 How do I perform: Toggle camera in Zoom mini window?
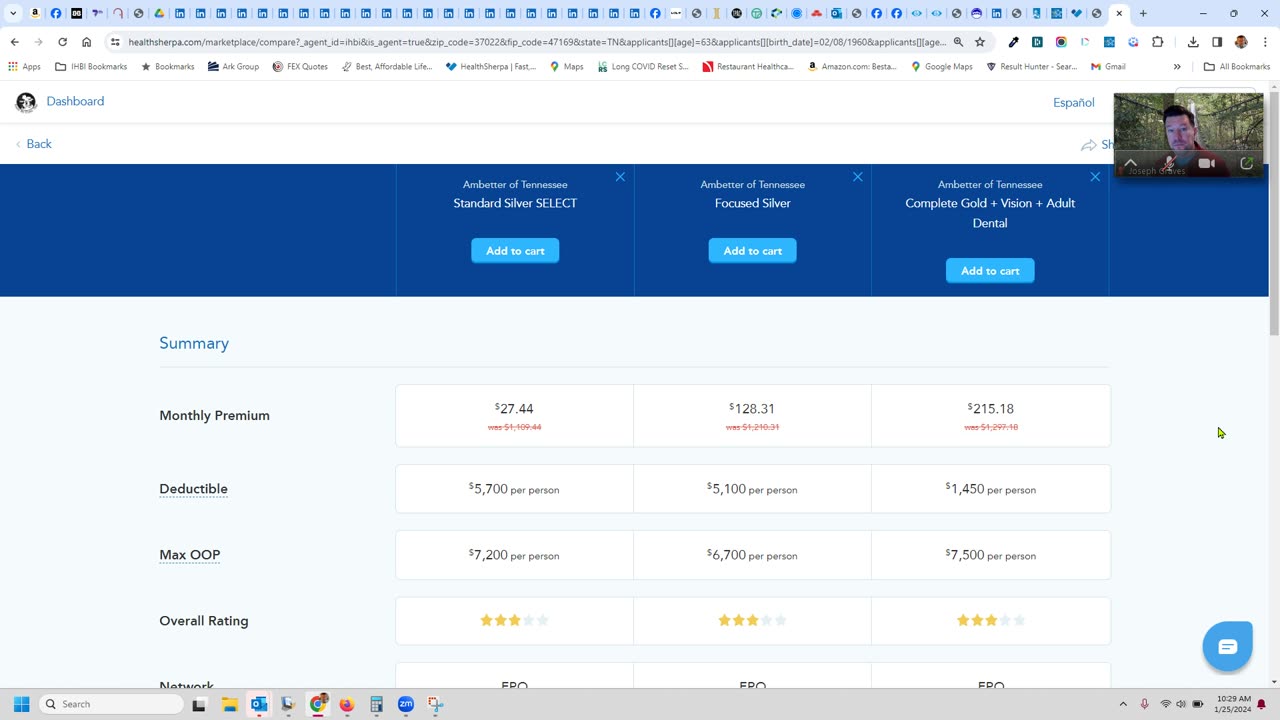point(1207,163)
